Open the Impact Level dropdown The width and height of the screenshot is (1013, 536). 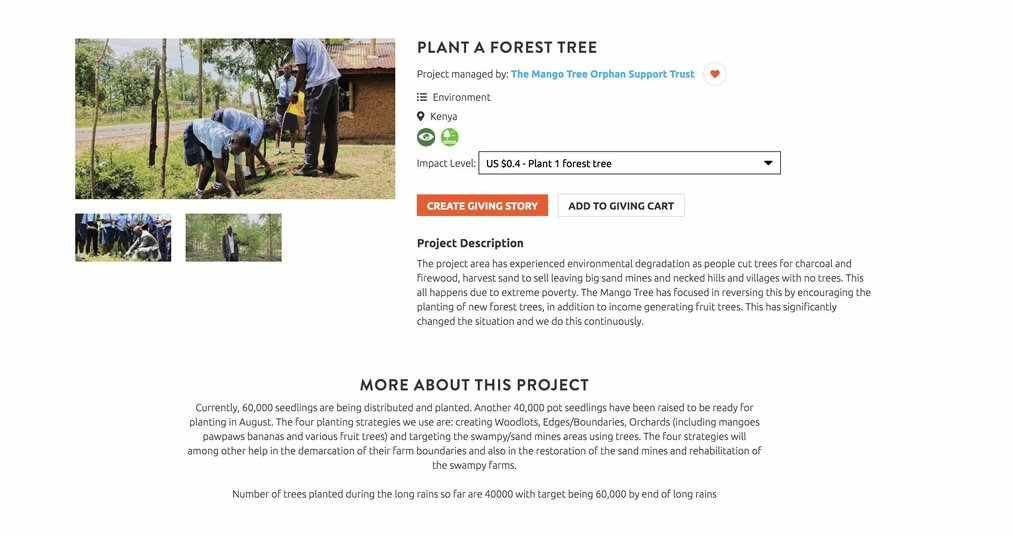629,163
